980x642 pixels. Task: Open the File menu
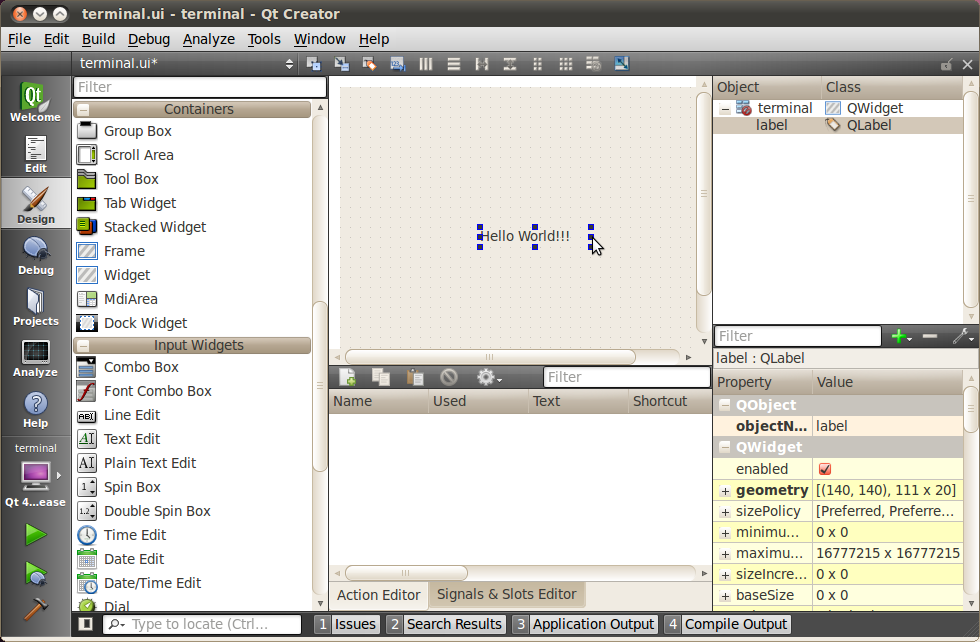point(19,39)
